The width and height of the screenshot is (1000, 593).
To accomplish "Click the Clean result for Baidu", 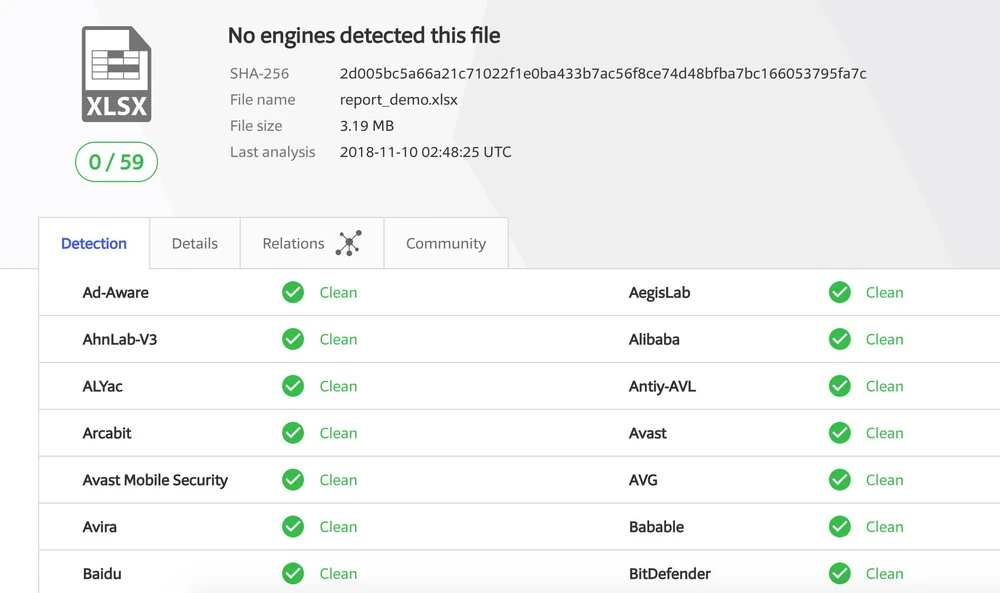I will coord(338,574).
